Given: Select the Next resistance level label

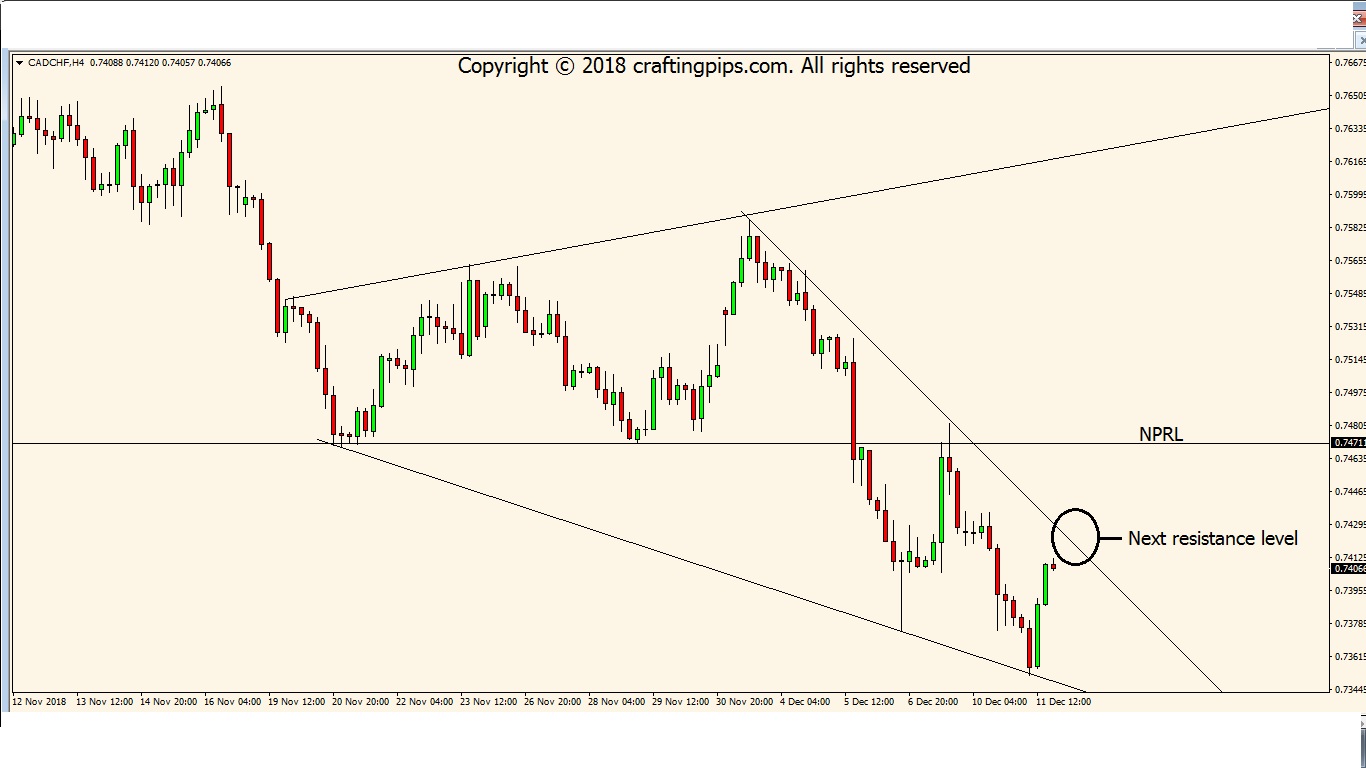Looking at the screenshot, I should tap(1213, 538).
